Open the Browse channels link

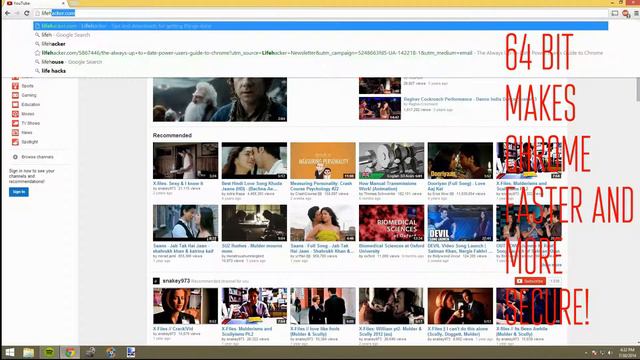38,157
